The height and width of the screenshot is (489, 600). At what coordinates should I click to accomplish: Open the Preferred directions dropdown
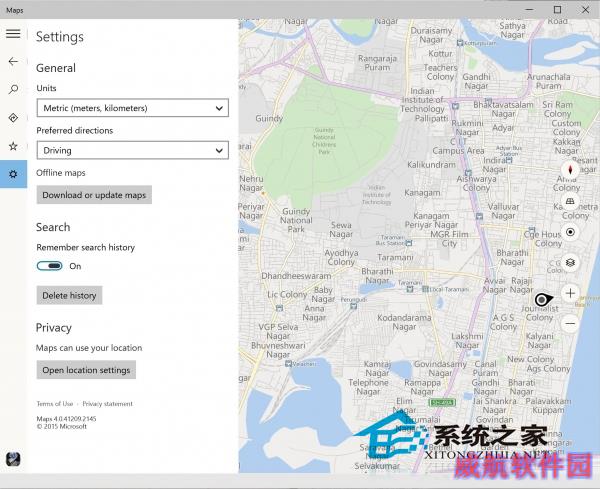coord(133,150)
